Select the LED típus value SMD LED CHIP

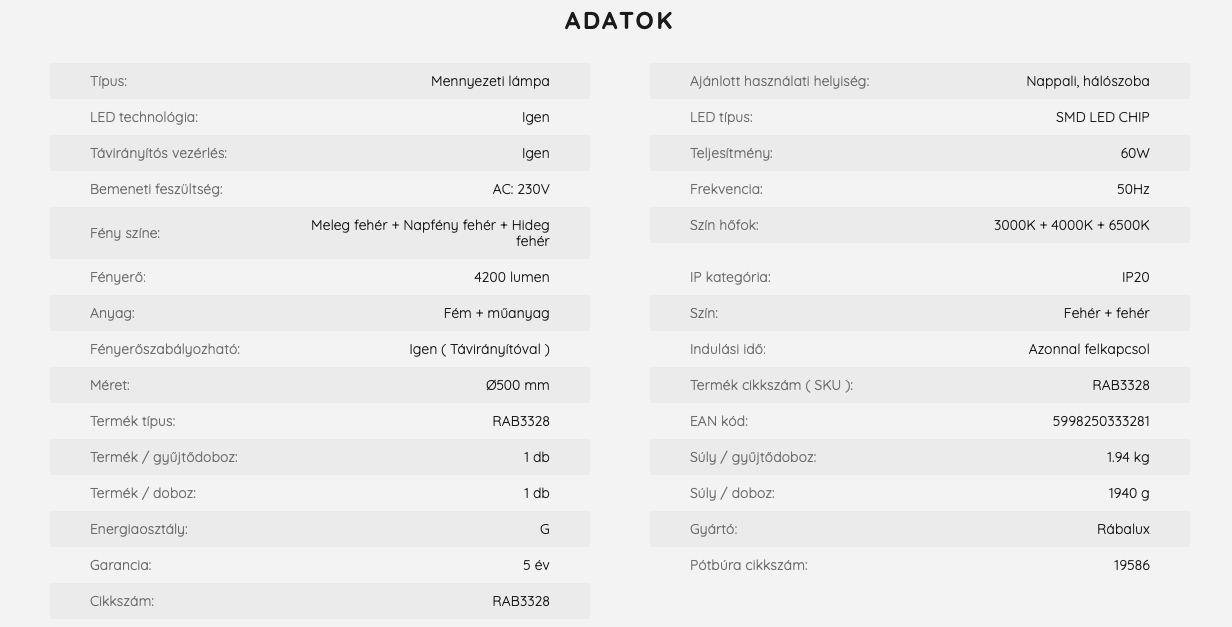point(1103,117)
